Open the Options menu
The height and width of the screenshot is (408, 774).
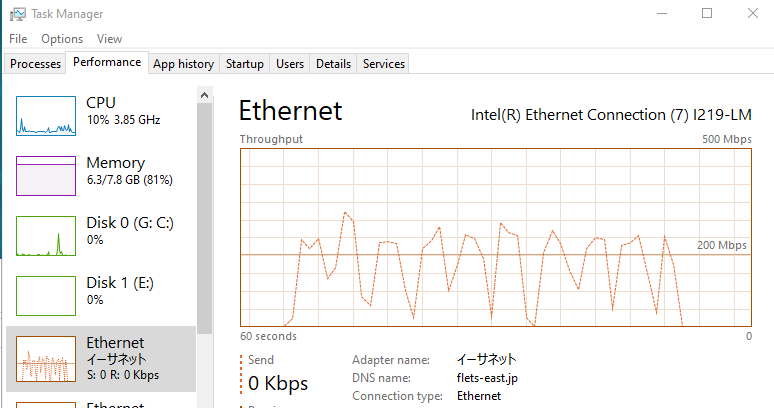pos(62,39)
